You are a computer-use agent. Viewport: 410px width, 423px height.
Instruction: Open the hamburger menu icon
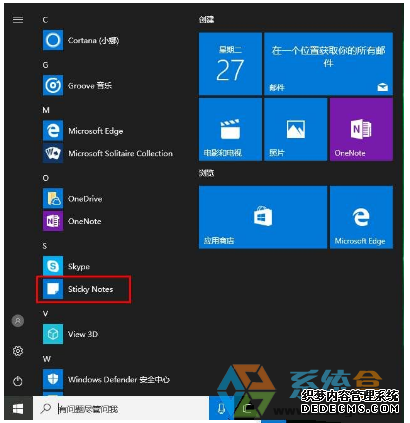[x=18, y=20]
